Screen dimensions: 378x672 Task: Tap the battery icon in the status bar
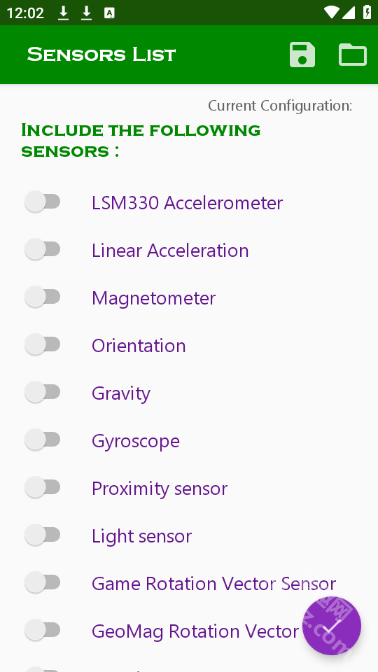tap(367, 12)
